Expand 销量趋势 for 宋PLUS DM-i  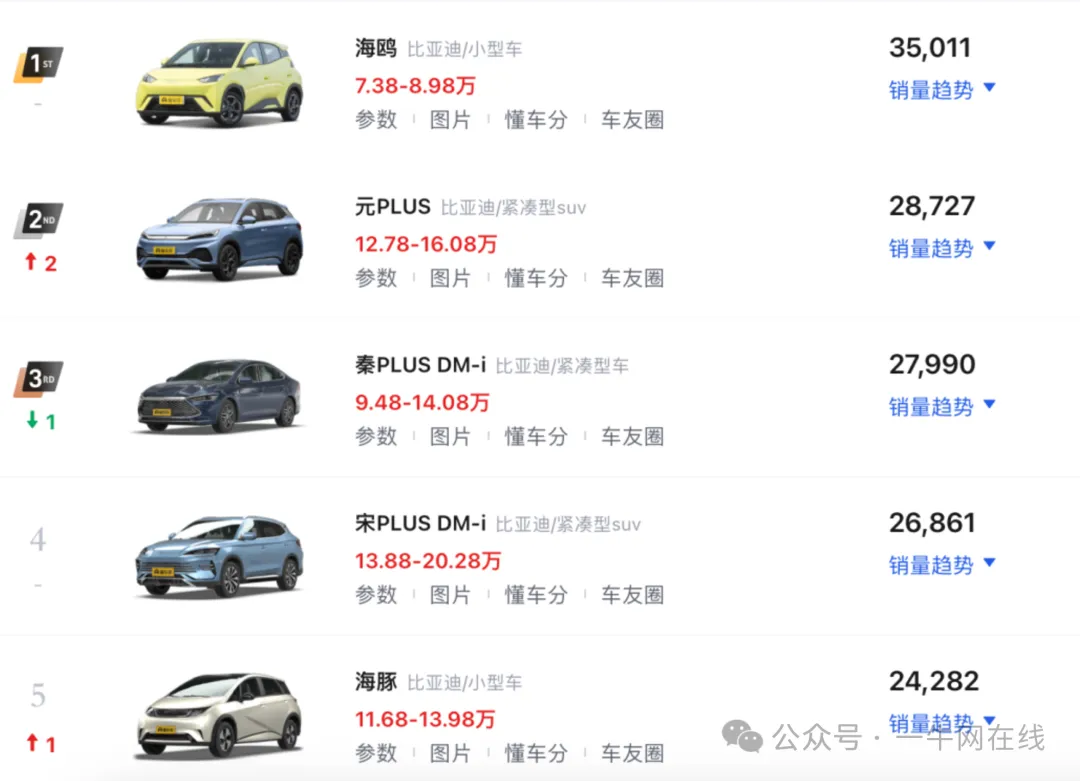tap(942, 565)
